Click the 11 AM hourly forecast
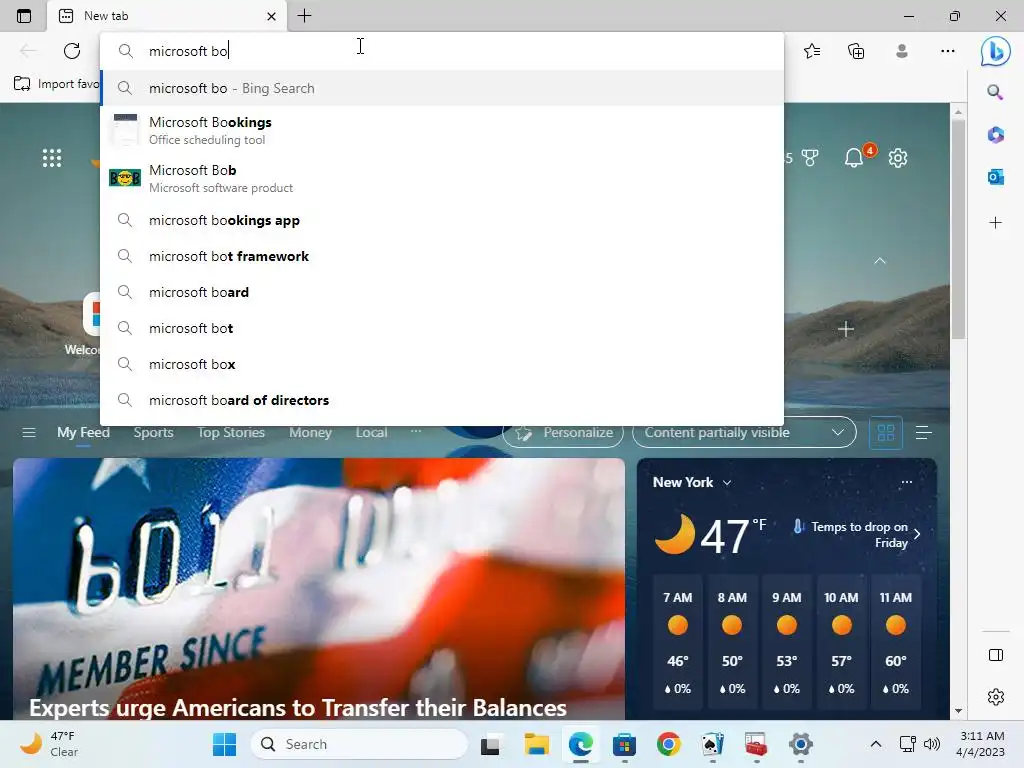 [895, 643]
